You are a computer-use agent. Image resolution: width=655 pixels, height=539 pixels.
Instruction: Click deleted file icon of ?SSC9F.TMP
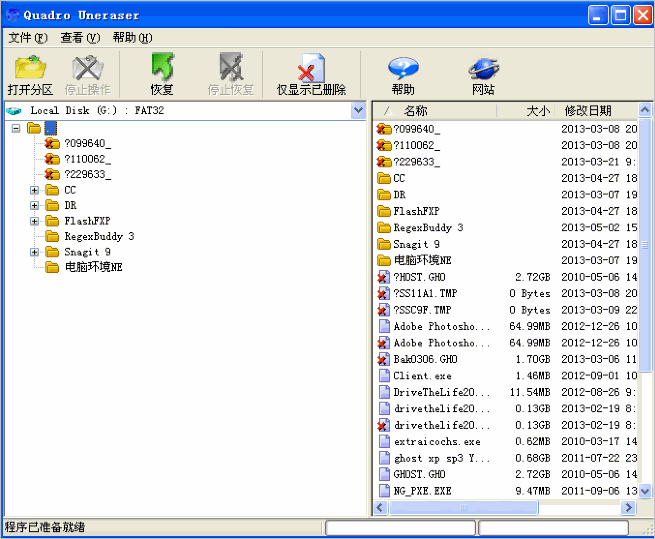pos(383,310)
